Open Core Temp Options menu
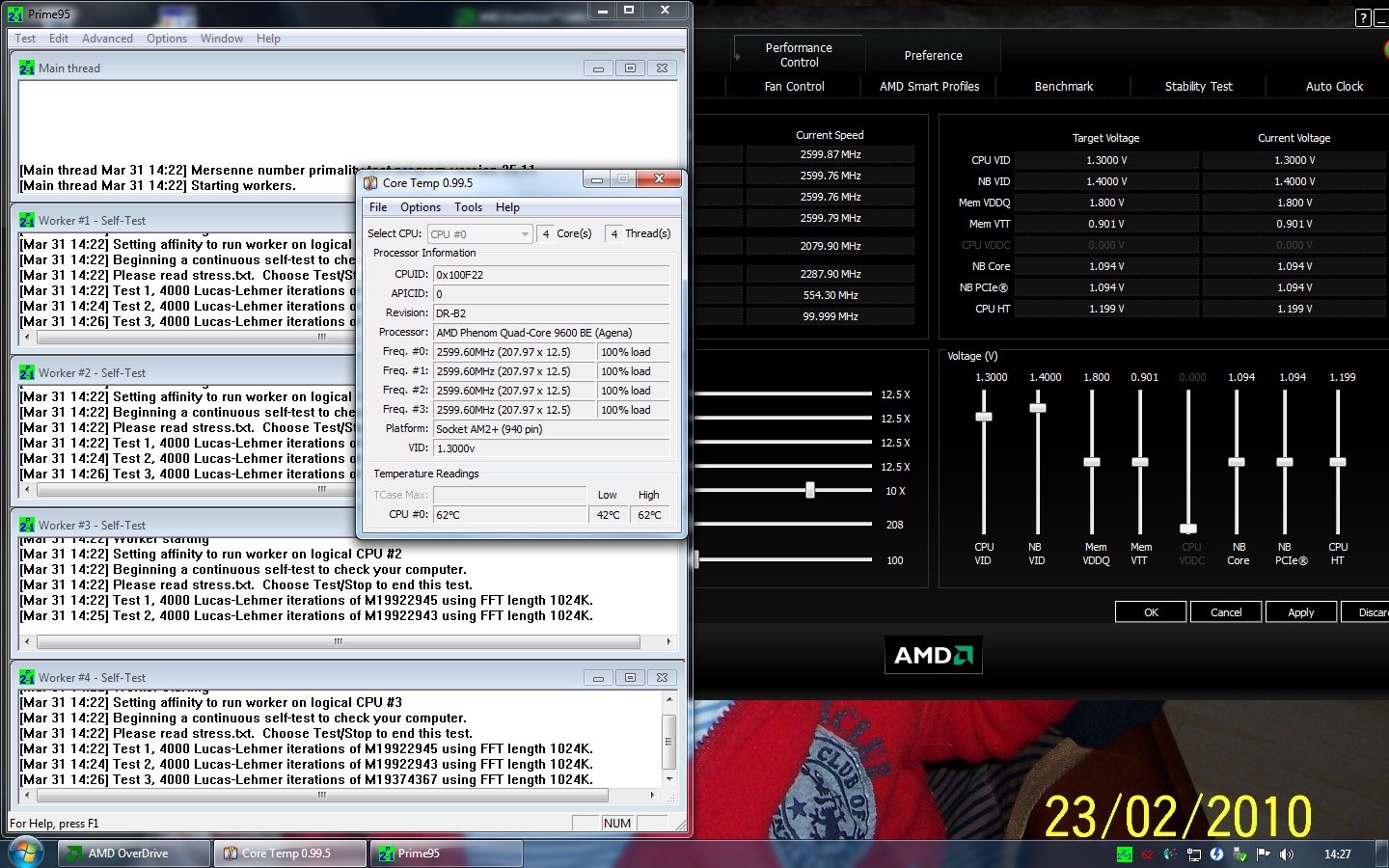Screen dimensions: 1389x868 tap(421, 207)
